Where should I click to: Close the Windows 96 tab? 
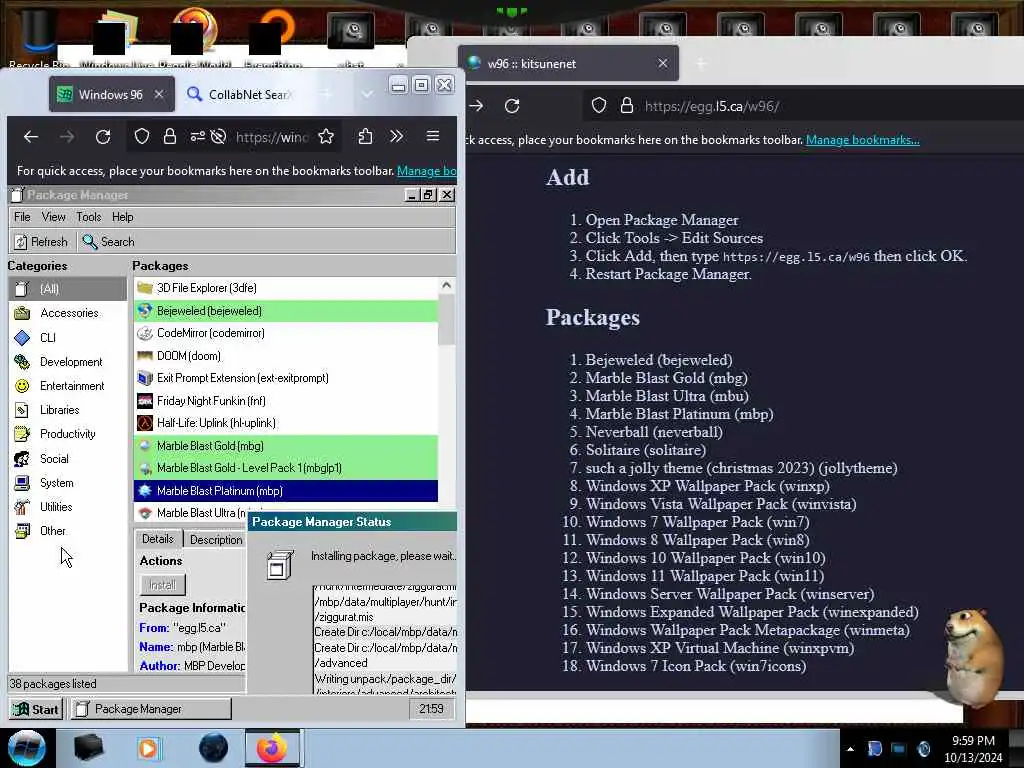pyautogui.click(x=159, y=94)
